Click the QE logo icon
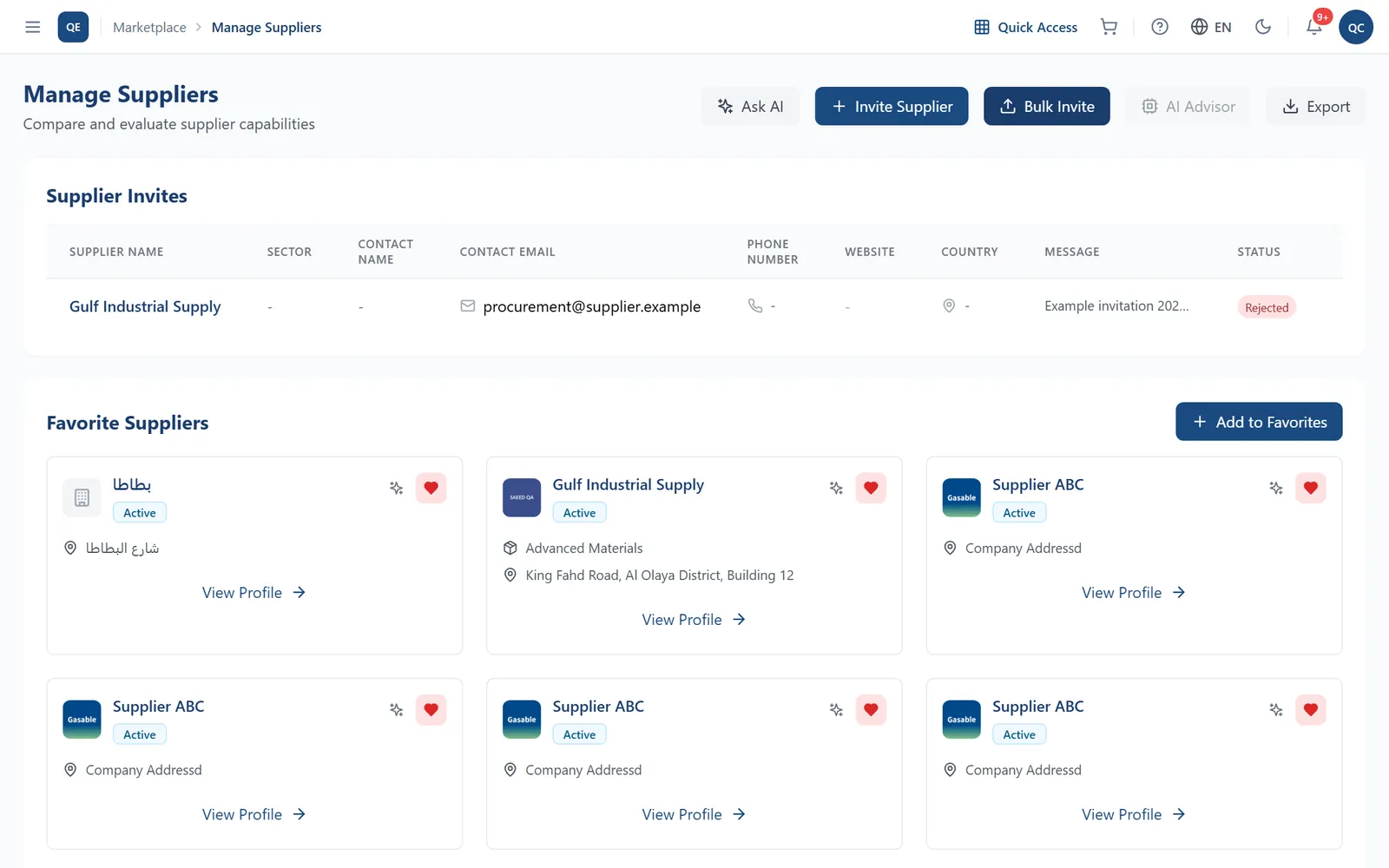1389x868 pixels. pos(73,27)
